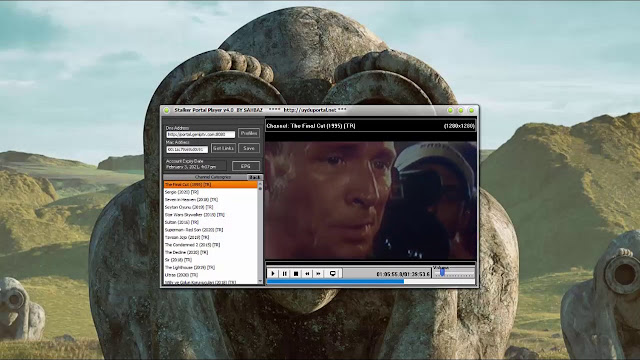Open the EPG guide
The height and width of the screenshot is (360, 640).
pos(245,166)
